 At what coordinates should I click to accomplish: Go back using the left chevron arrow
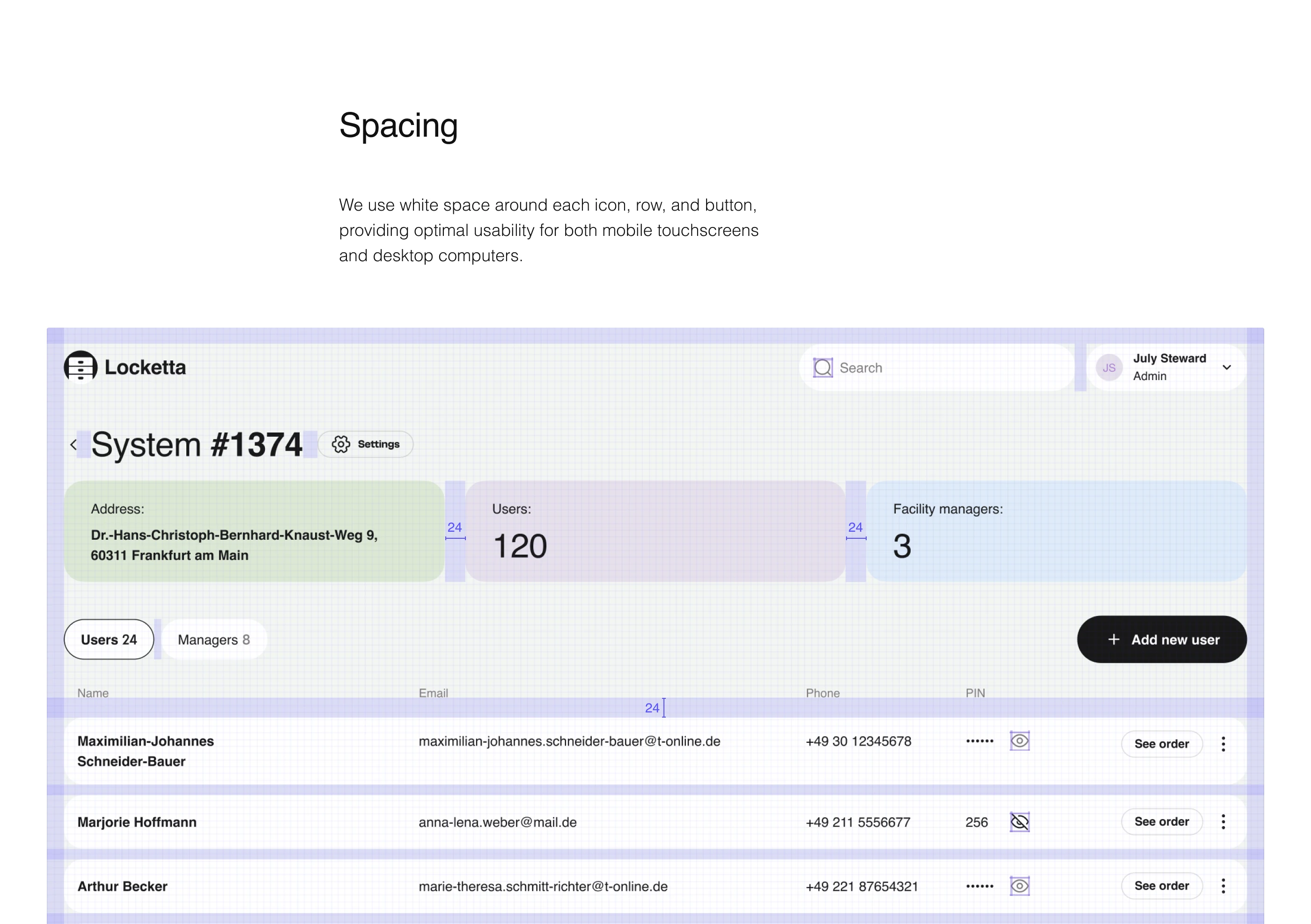point(74,445)
